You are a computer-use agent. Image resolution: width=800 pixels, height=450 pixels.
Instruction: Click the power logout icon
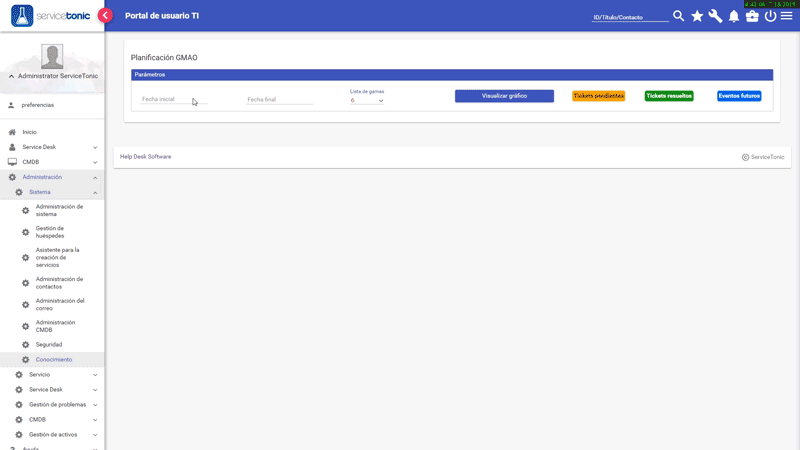tap(770, 16)
